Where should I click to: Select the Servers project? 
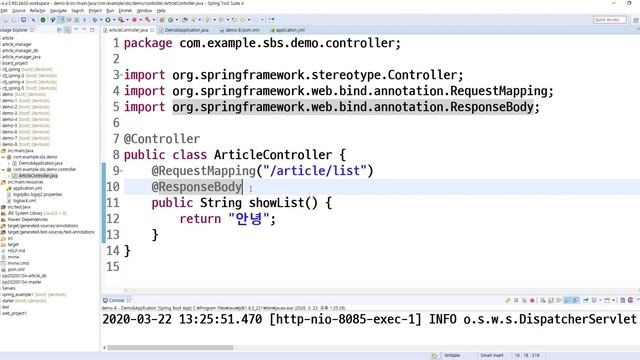(9, 288)
